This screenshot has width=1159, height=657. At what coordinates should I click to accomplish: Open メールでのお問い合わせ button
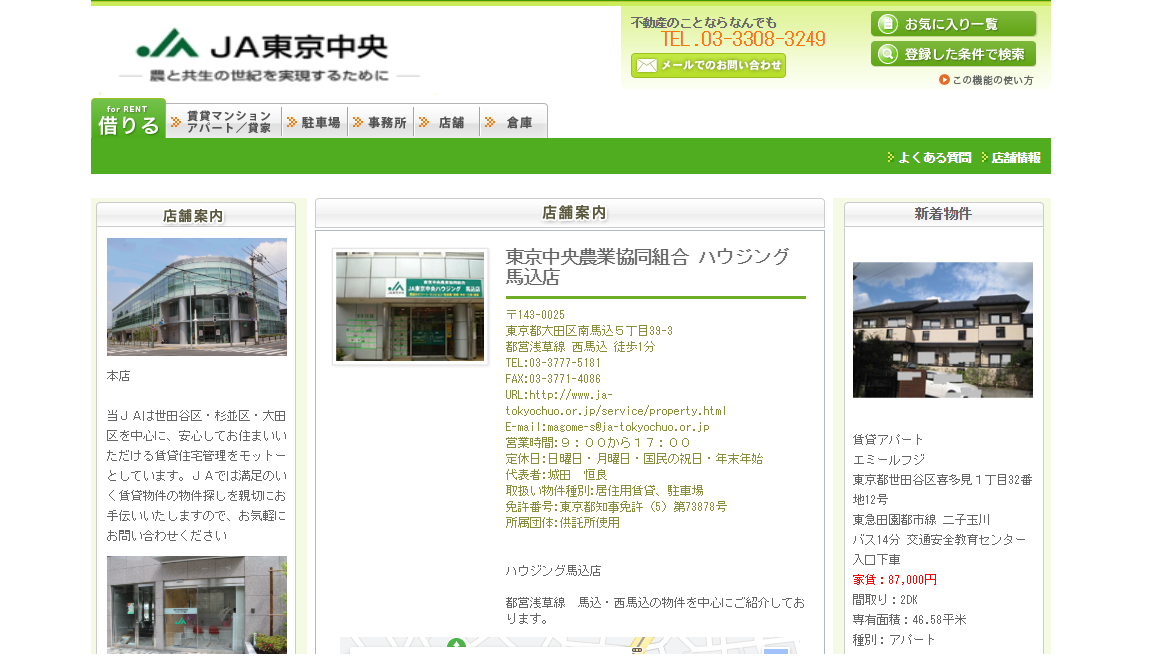coord(708,66)
